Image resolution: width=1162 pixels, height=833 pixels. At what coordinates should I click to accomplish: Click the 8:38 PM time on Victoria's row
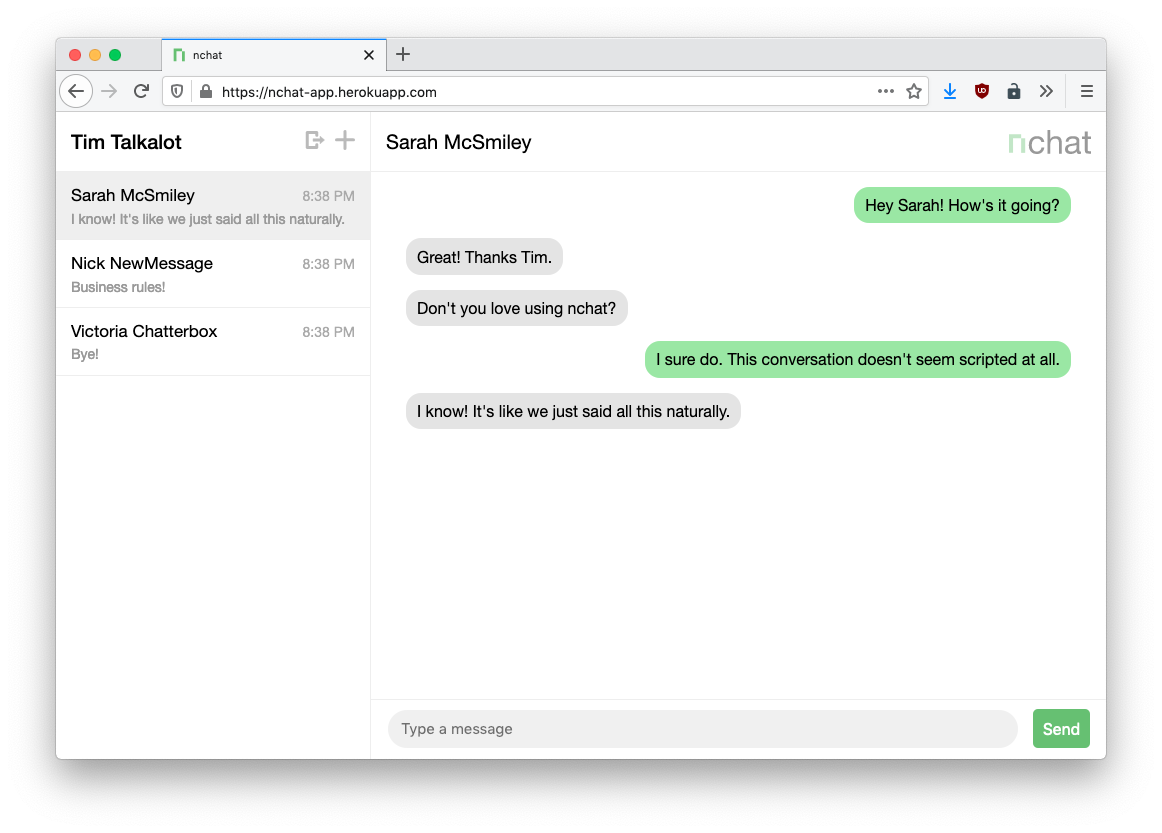pos(328,332)
